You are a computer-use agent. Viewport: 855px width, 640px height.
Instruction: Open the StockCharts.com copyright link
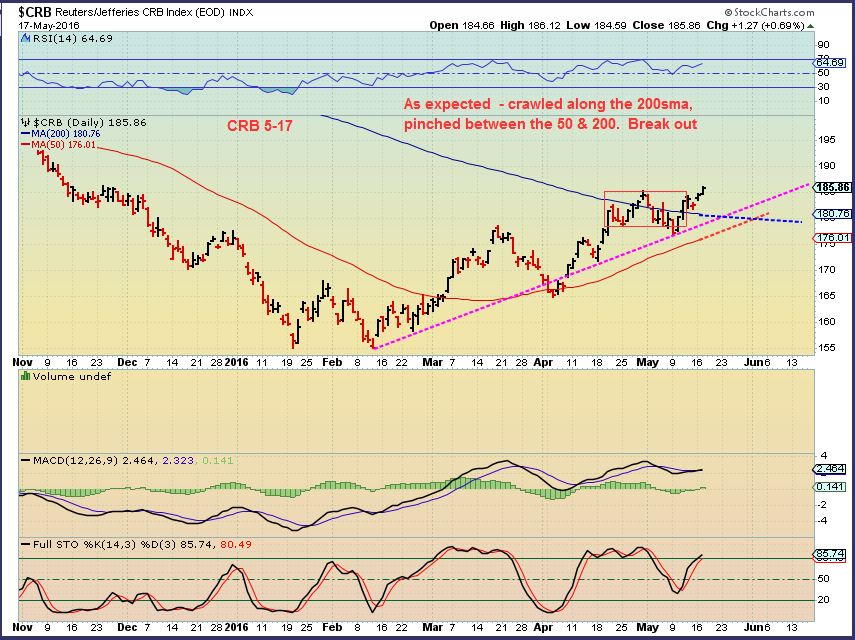(x=769, y=12)
